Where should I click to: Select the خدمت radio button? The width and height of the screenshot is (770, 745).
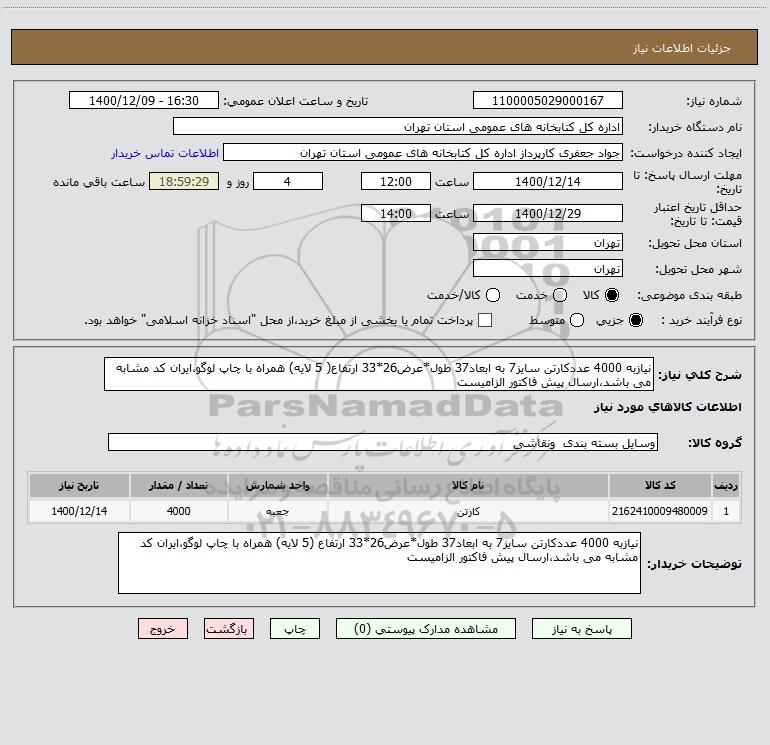[x=560, y=295]
